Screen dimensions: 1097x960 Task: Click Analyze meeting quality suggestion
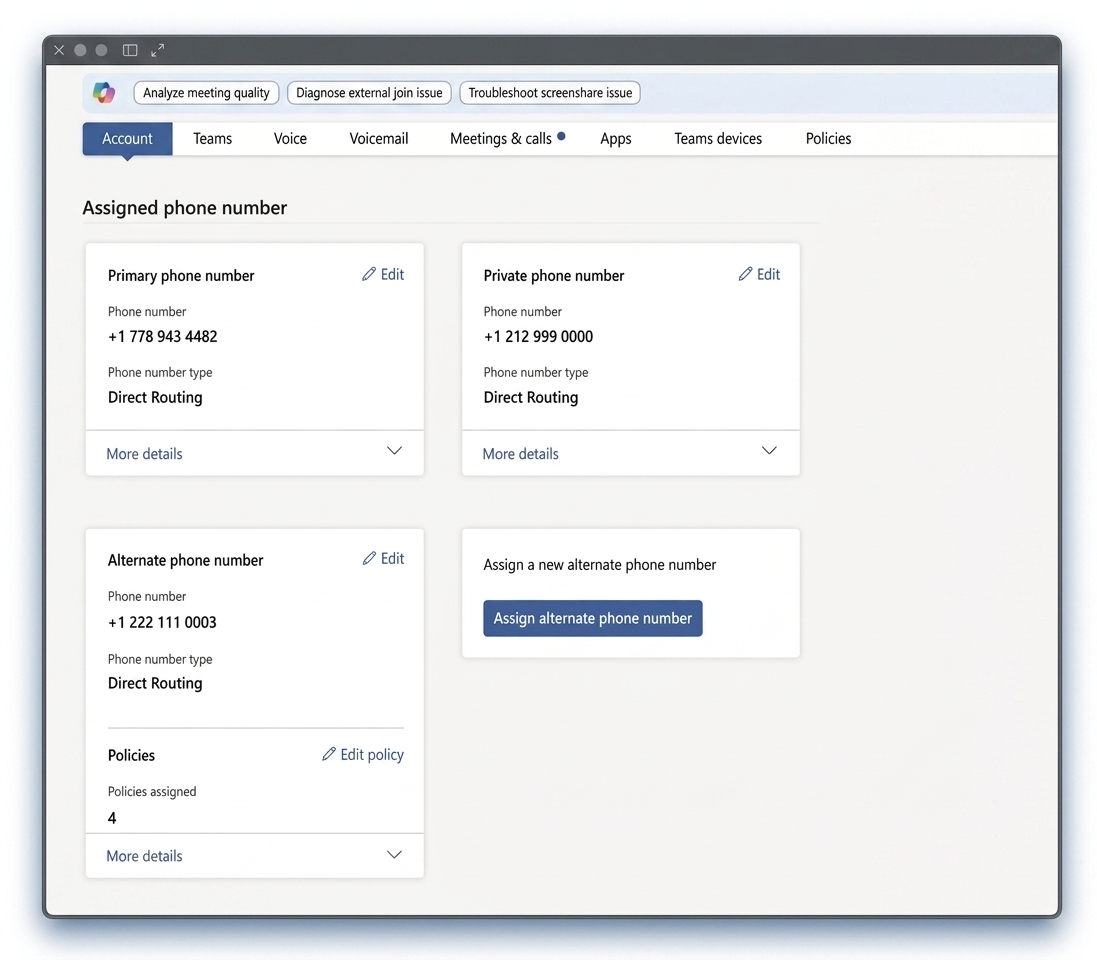[x=206, y=92]
